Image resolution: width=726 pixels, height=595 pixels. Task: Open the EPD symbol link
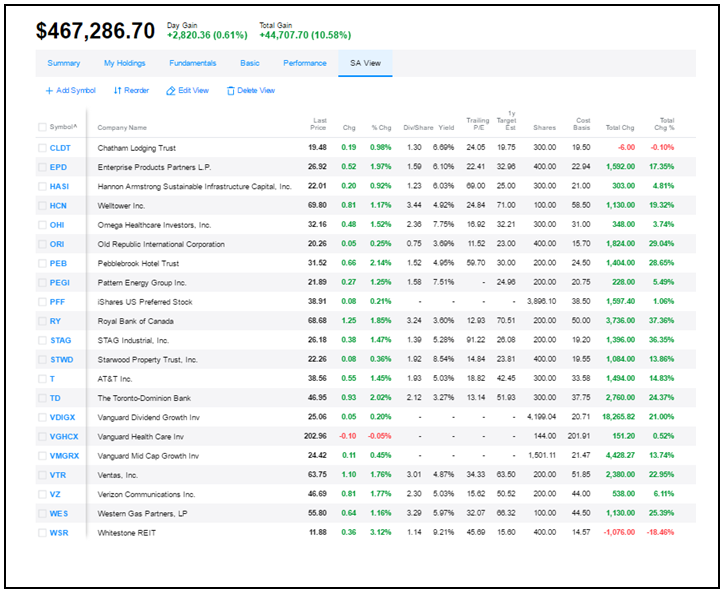(x=58, y=168)
